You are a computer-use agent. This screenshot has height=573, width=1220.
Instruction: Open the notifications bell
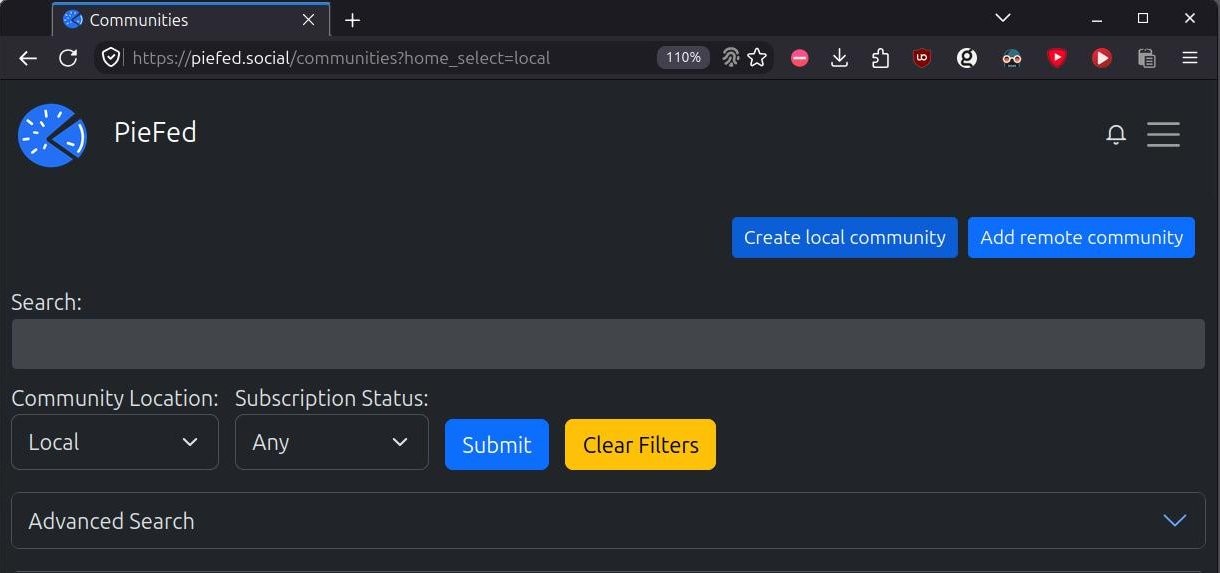(x=1116, y=135)
